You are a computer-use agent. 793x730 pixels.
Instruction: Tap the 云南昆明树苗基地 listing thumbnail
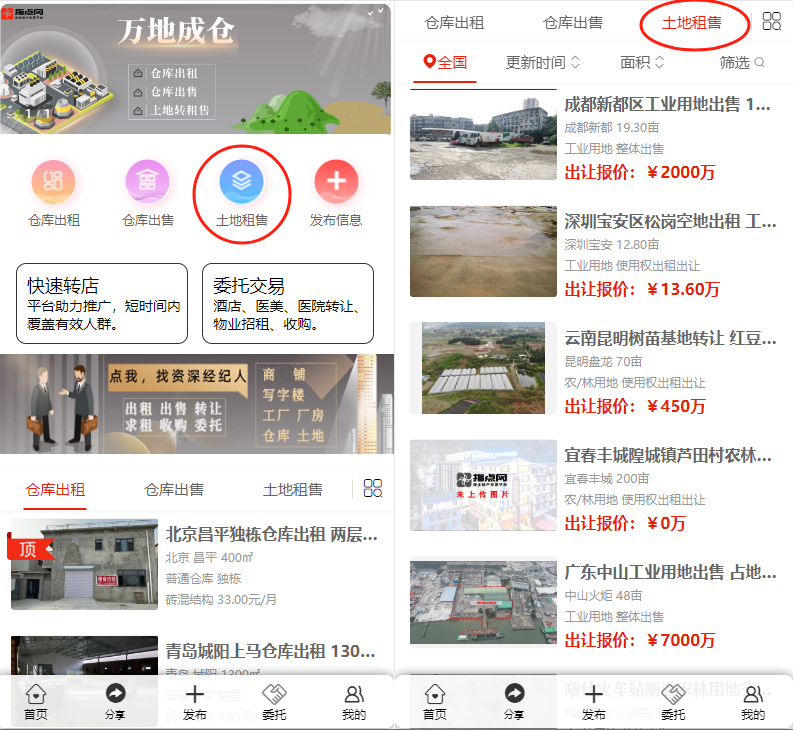483,367
